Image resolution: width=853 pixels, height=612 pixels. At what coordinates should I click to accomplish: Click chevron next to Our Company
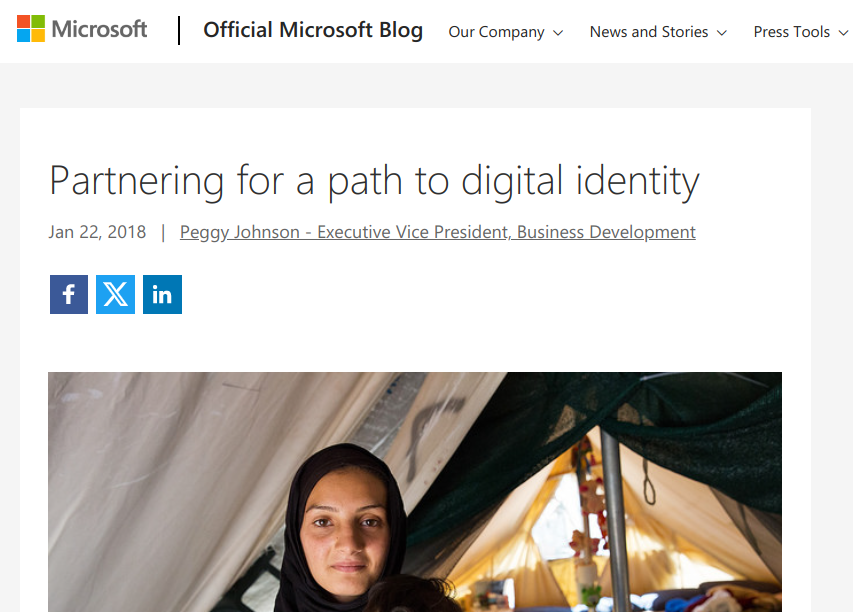point(558,33)
